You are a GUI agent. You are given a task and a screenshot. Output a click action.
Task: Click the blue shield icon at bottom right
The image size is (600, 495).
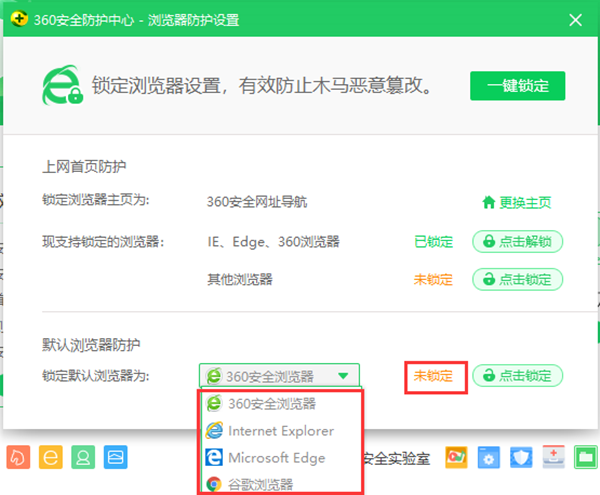(x=521, y=458)
